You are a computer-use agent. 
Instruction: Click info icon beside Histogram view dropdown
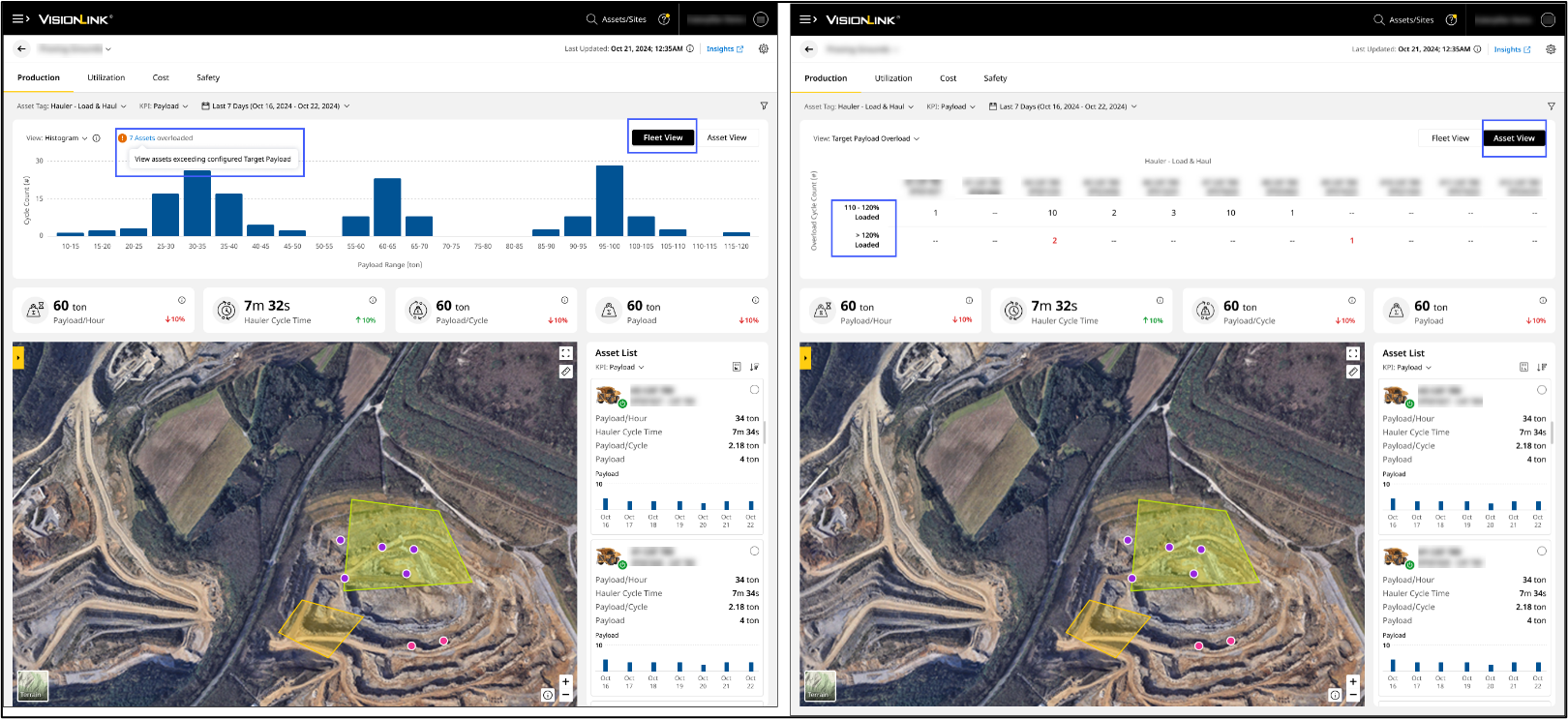click(x=97, y=138)
